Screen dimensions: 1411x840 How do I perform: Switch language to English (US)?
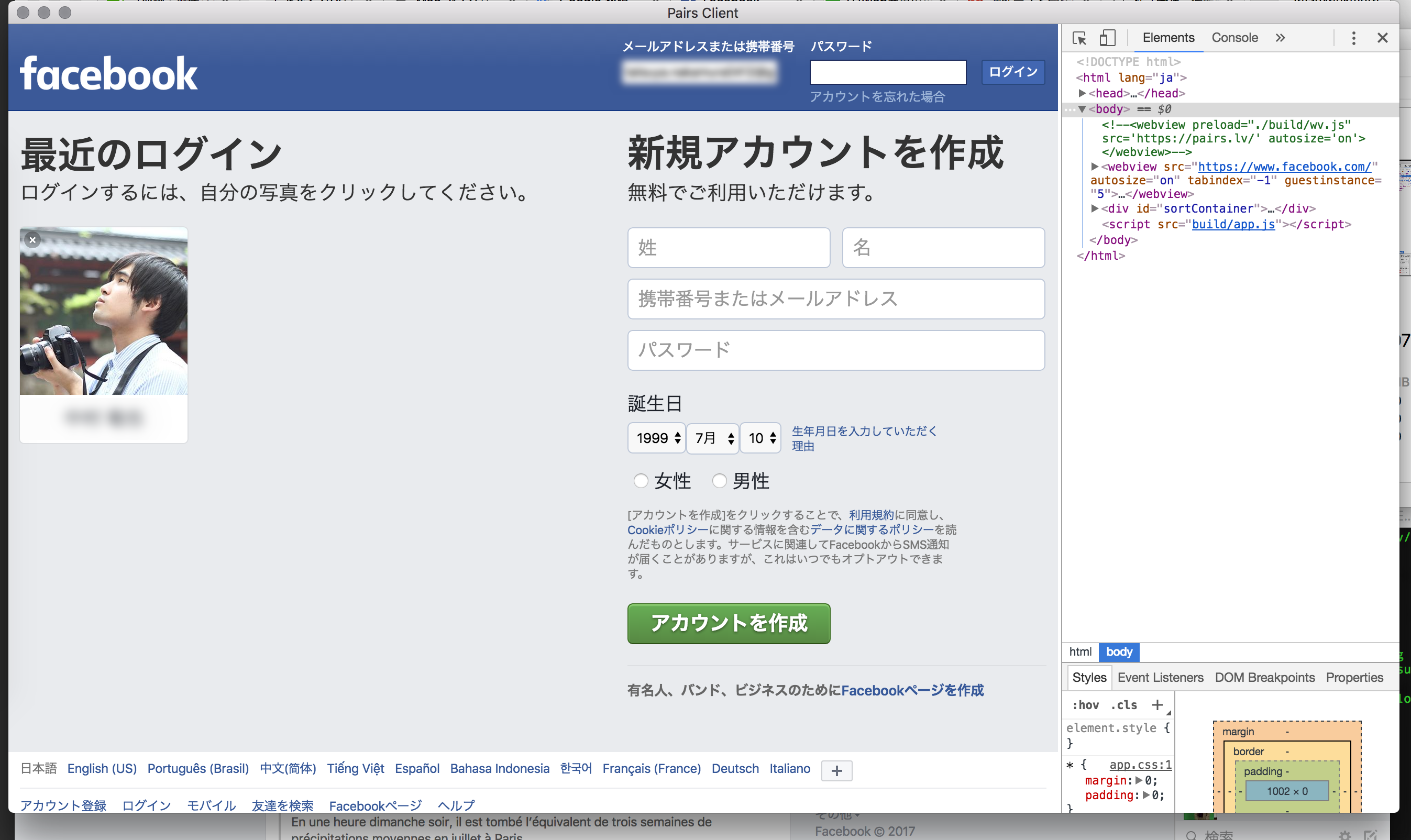pyautogui.click(x=102, y=769)
